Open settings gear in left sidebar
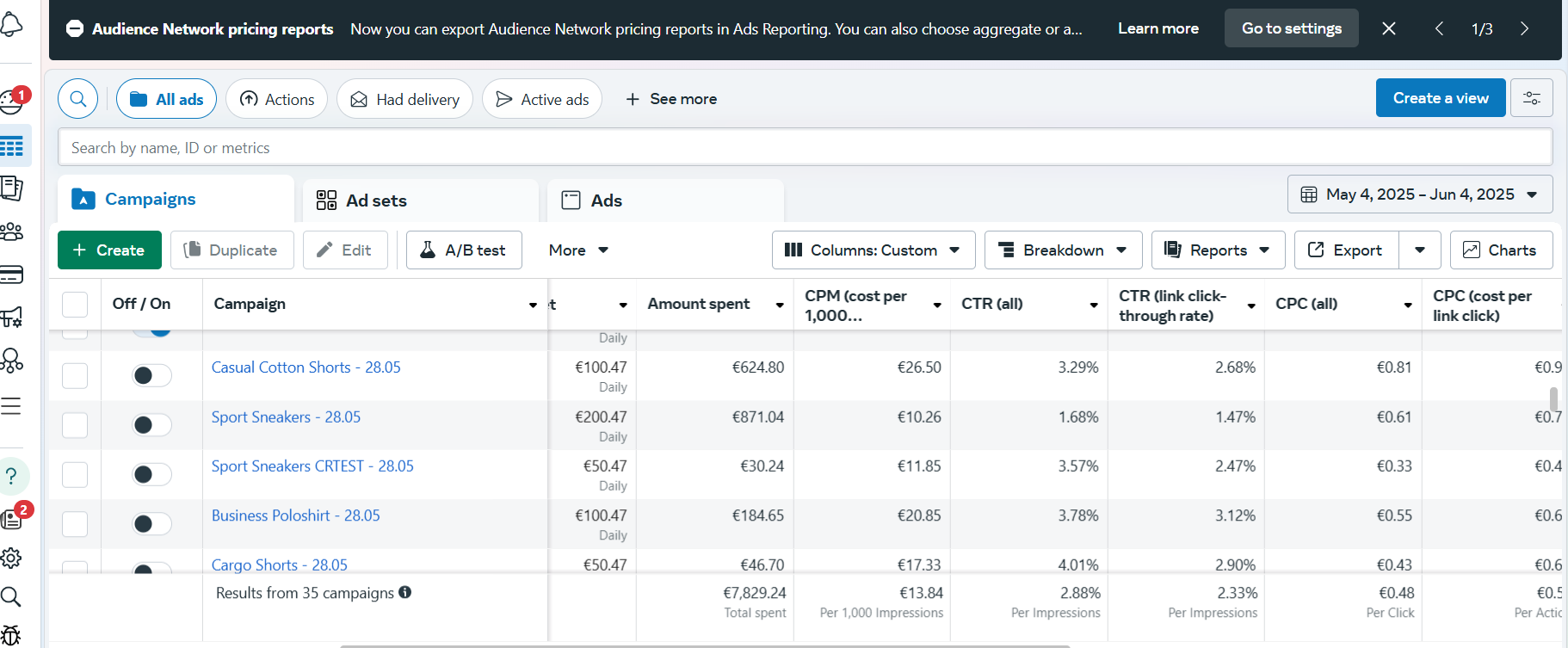The height and width of the screenshot is (648, 1568). [x=11, y=558]
